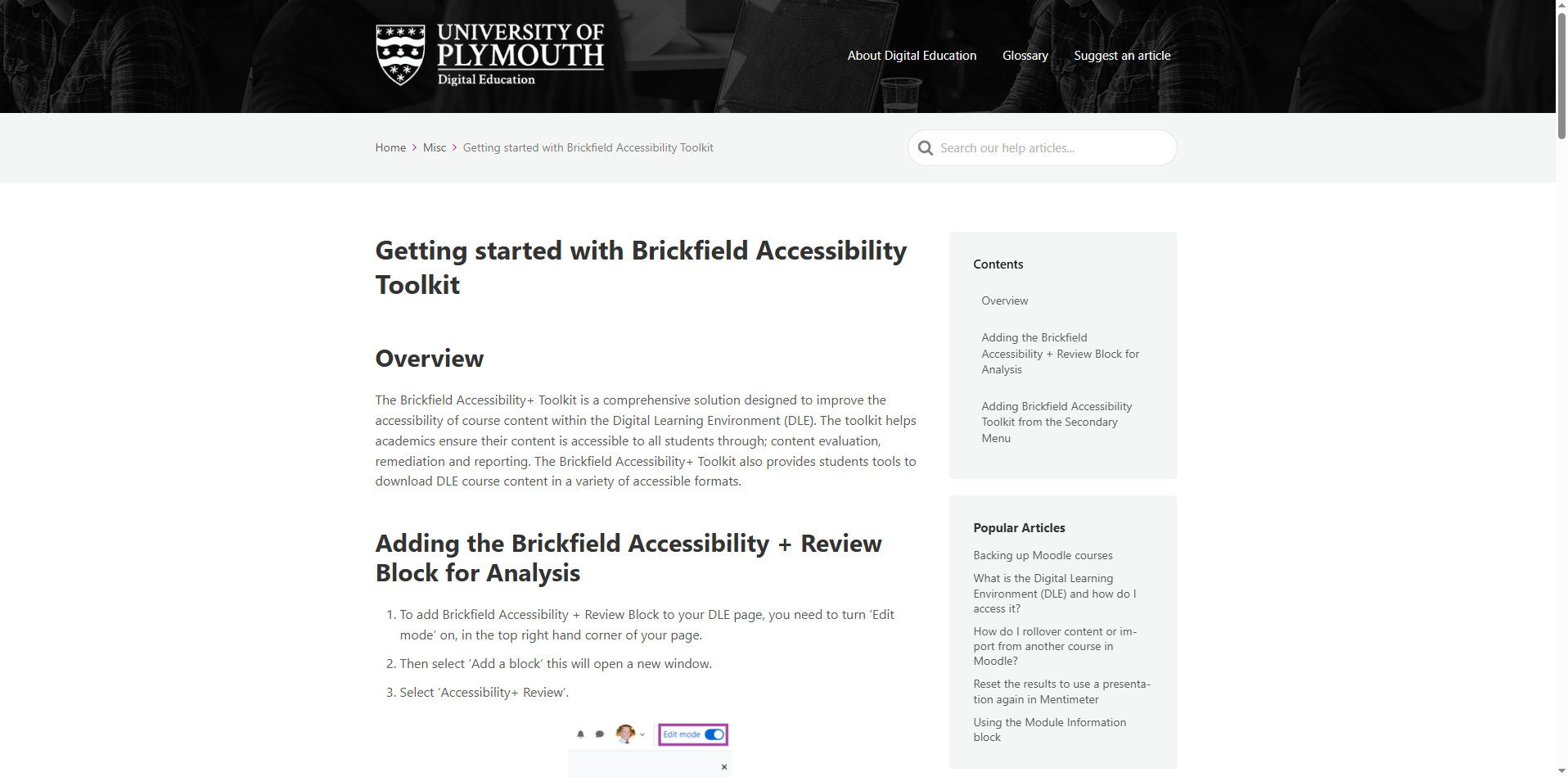
Task: Click the Popular Articles heading
Action: pos(1019,528)
